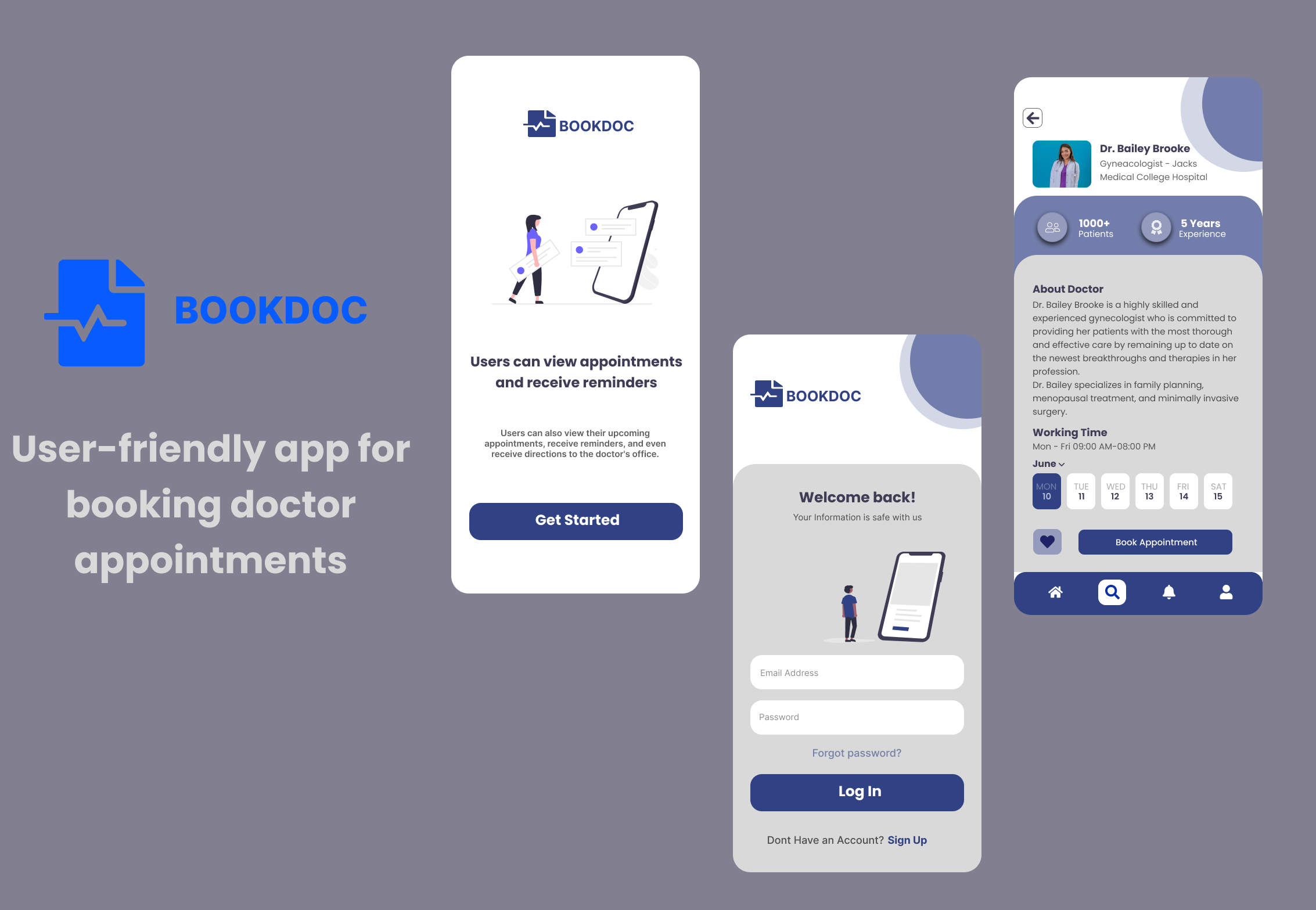Click the notifications bell icon in bottom navigation

pyautogui.click(x=1167, y=591)
